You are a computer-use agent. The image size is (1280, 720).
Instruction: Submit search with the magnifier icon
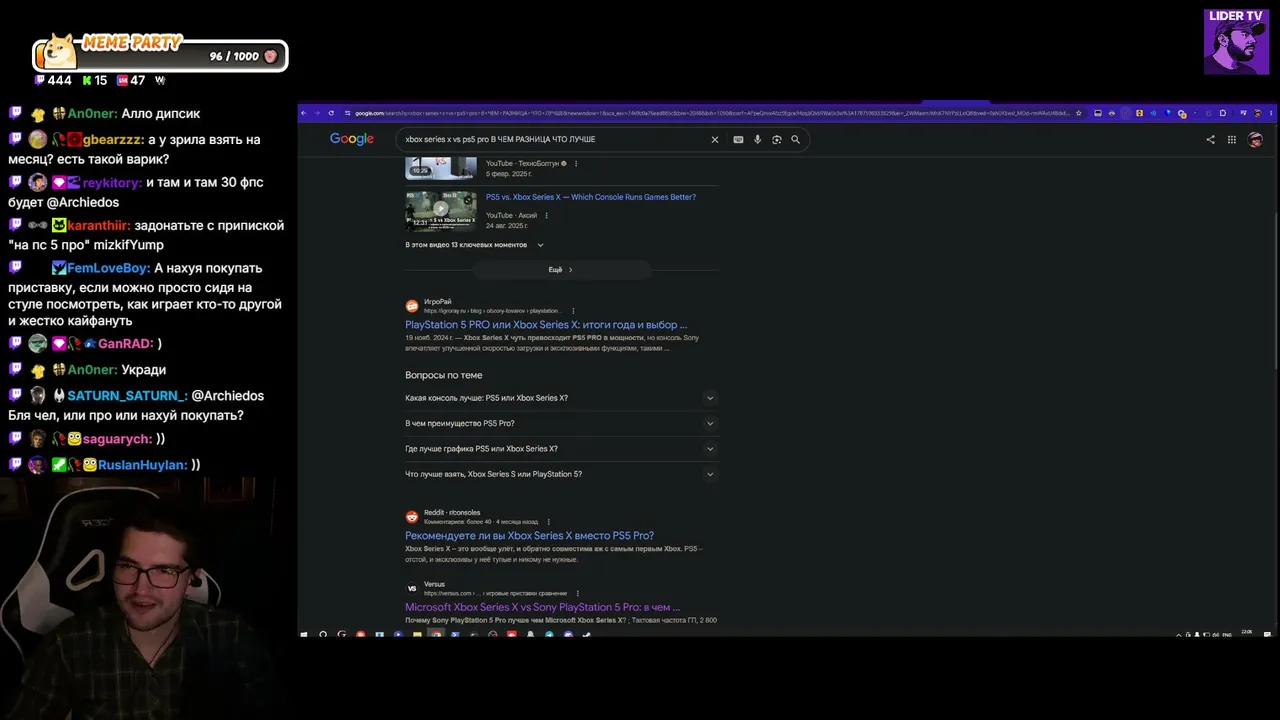[x=795, y=140]
